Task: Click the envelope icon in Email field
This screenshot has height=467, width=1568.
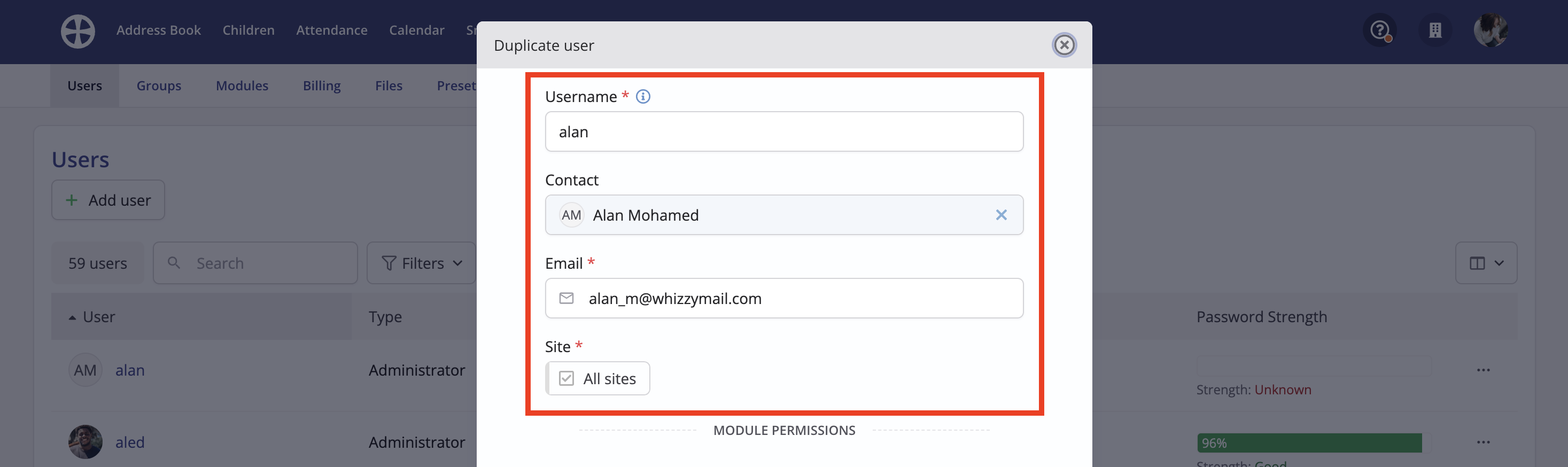Action: [x=566, y=298]
